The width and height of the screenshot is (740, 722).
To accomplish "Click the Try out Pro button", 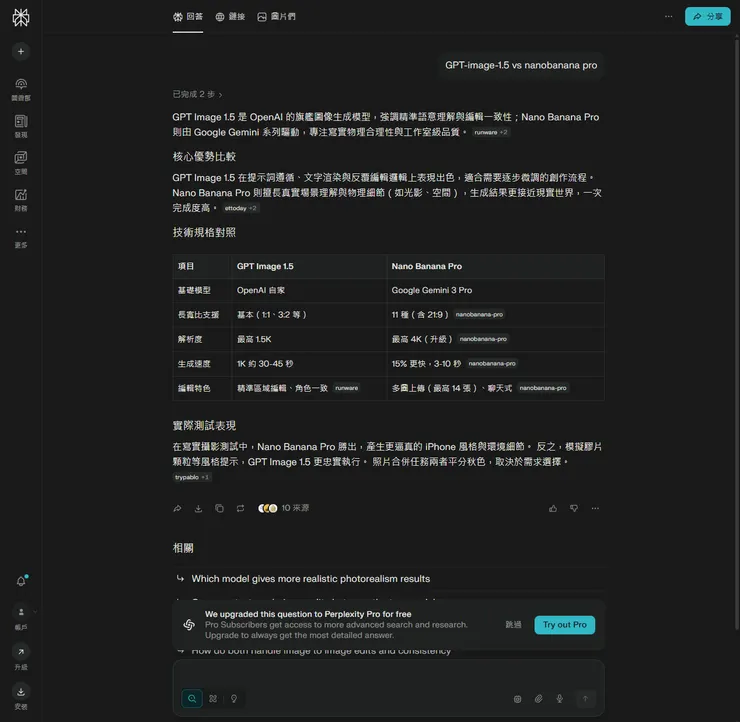I will click(x=564, y=625).
